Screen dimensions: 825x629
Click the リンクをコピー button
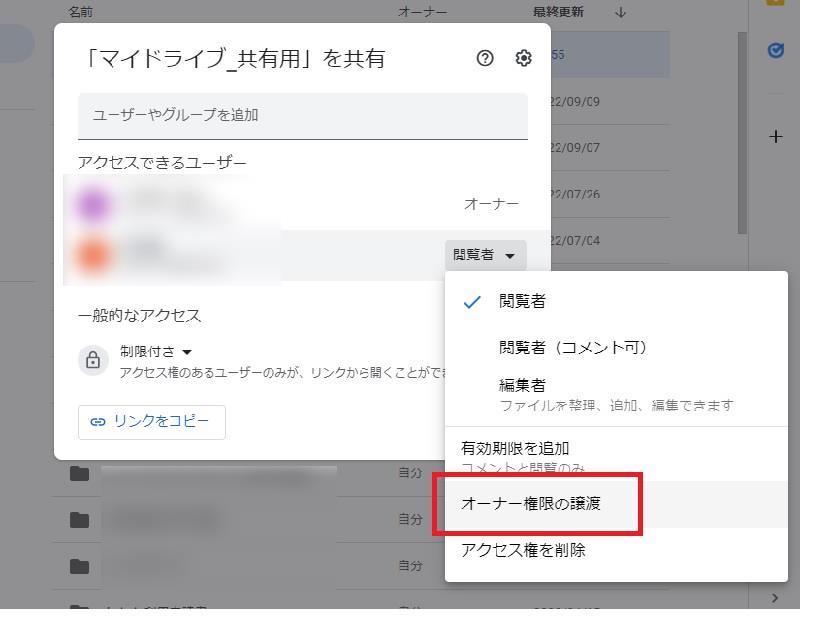point(151,422)
